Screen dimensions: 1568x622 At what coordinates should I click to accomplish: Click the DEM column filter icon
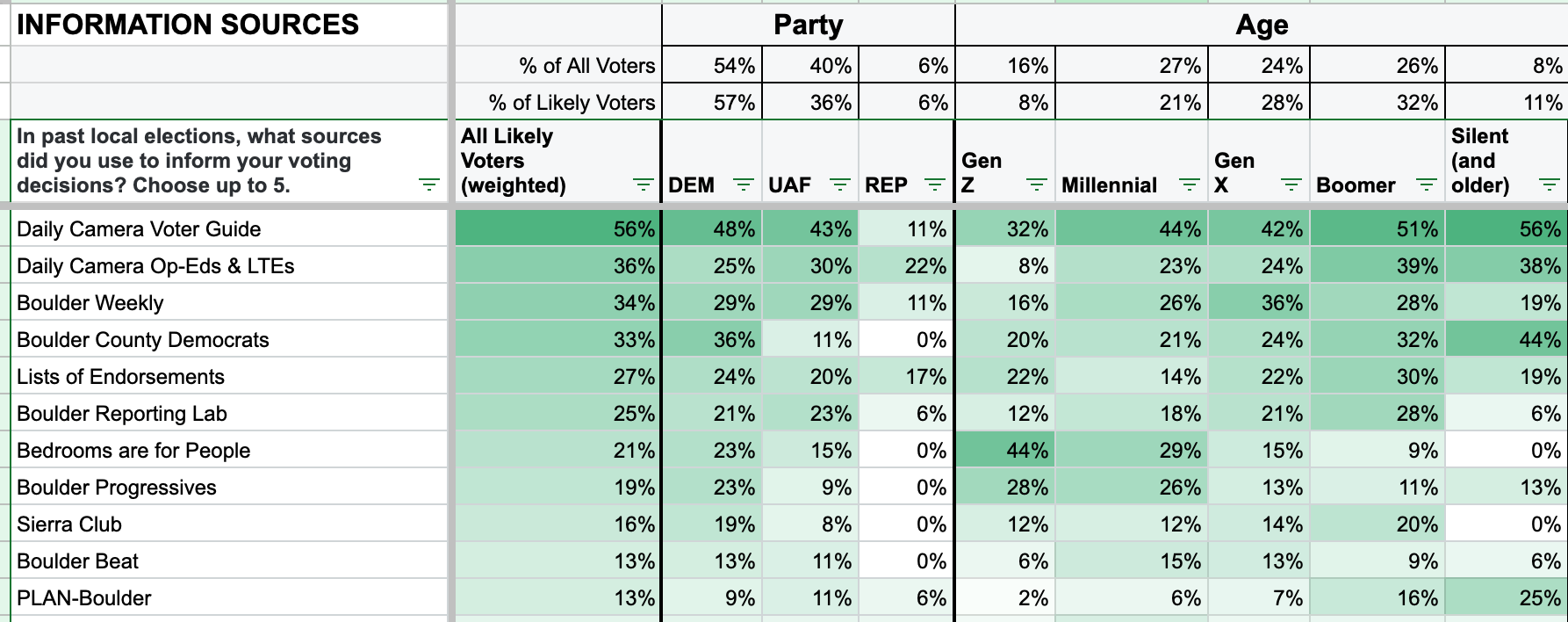click(744, 184)
